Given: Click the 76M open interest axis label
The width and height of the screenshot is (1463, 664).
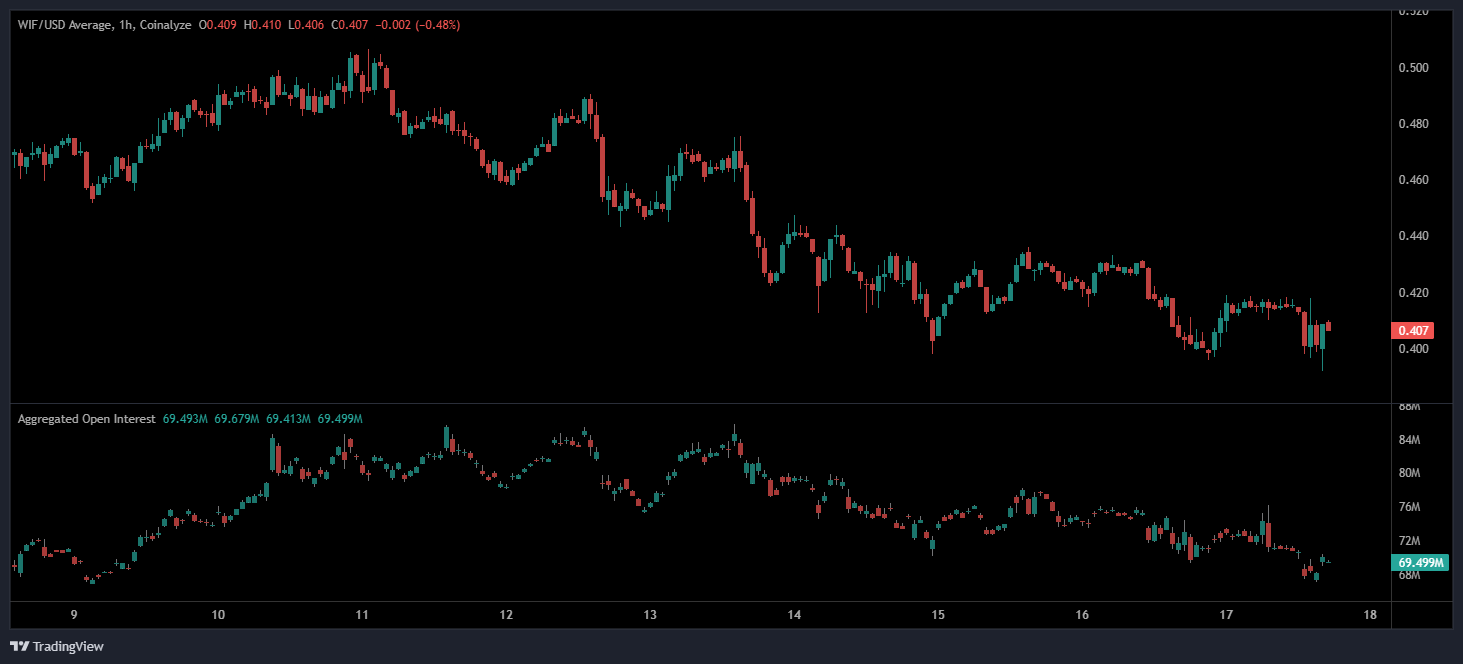Looking at the screenshot, I should click(x=1409, y=508).
